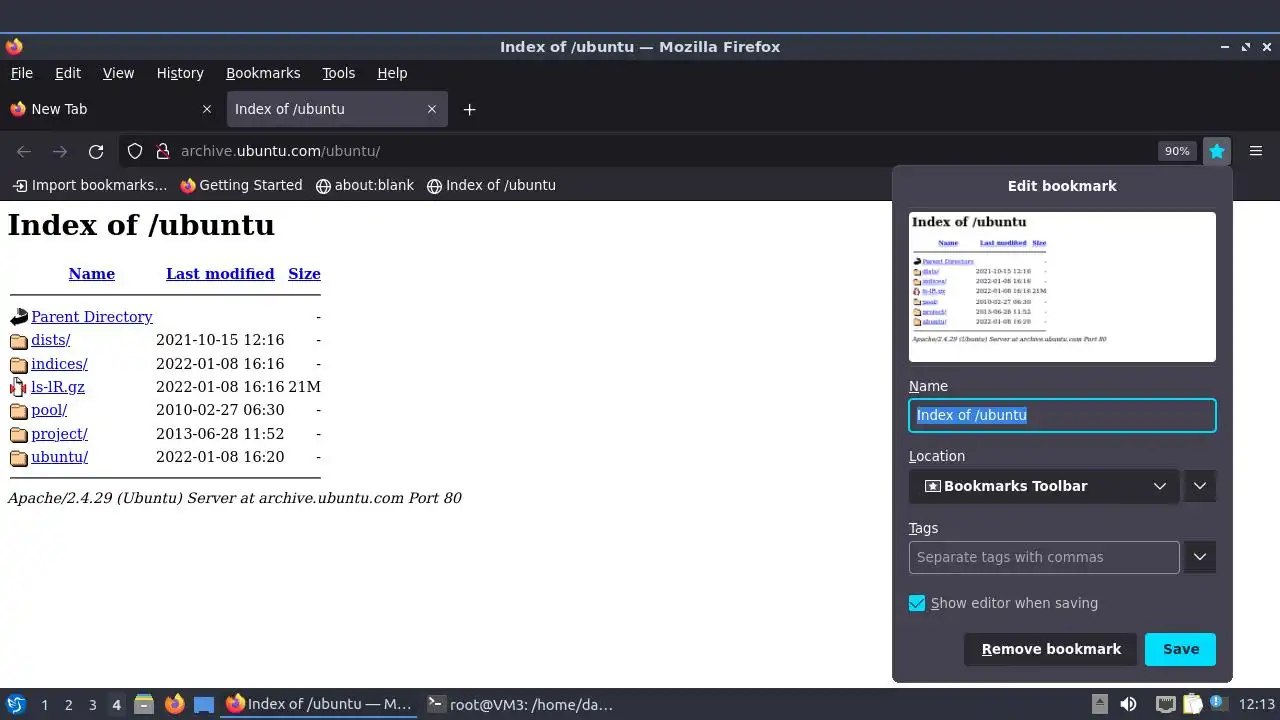Open the pool/ directory link
The image size is (1280, 720).
click(x=49, y=410)
